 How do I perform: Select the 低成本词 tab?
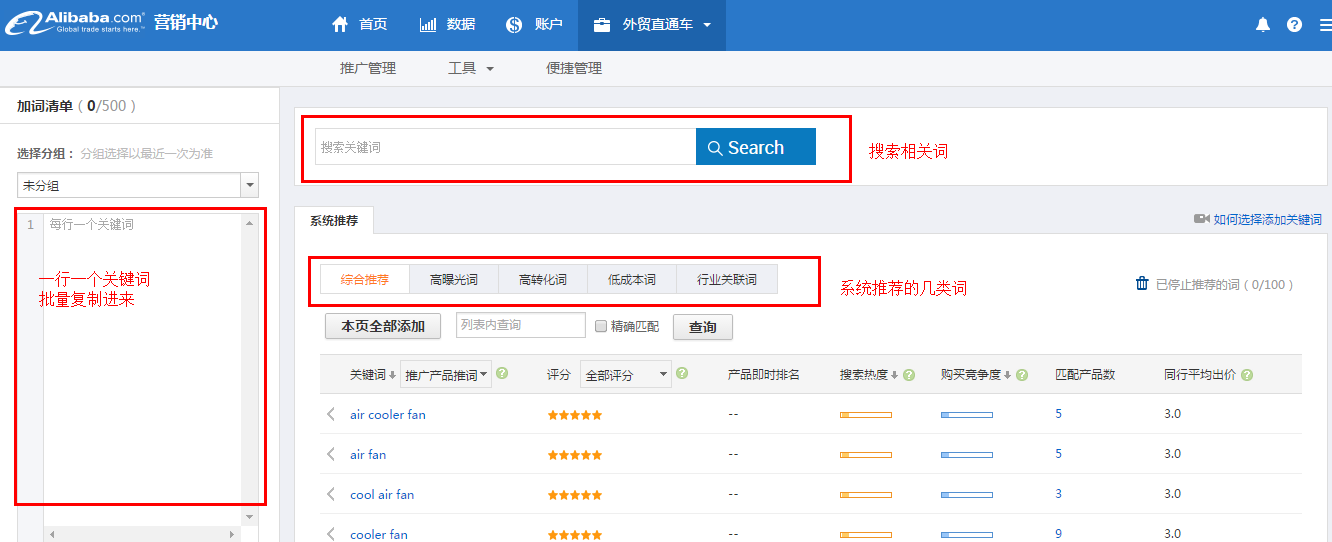632,279
